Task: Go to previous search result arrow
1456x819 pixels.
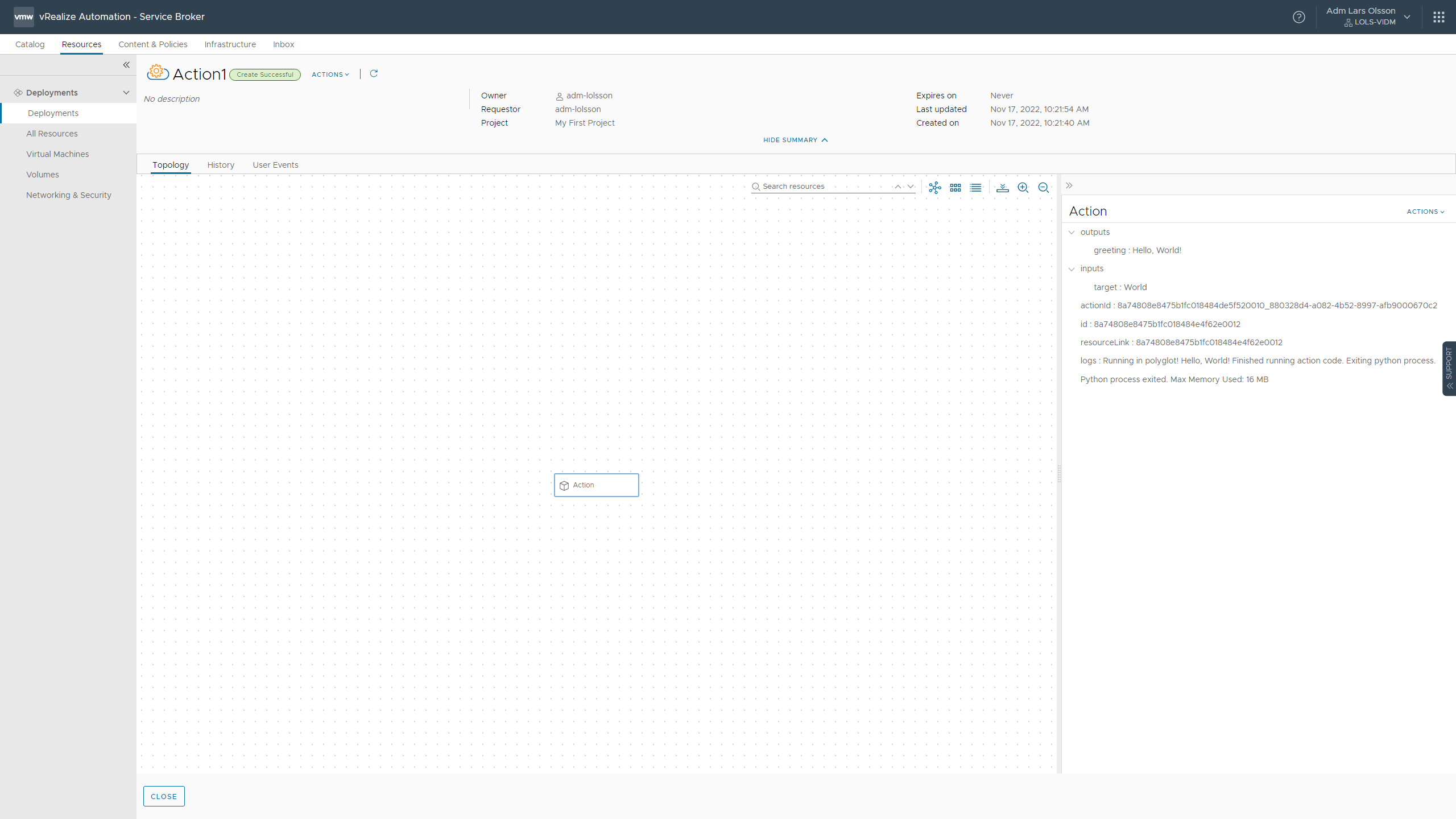Action: (897, 187)
